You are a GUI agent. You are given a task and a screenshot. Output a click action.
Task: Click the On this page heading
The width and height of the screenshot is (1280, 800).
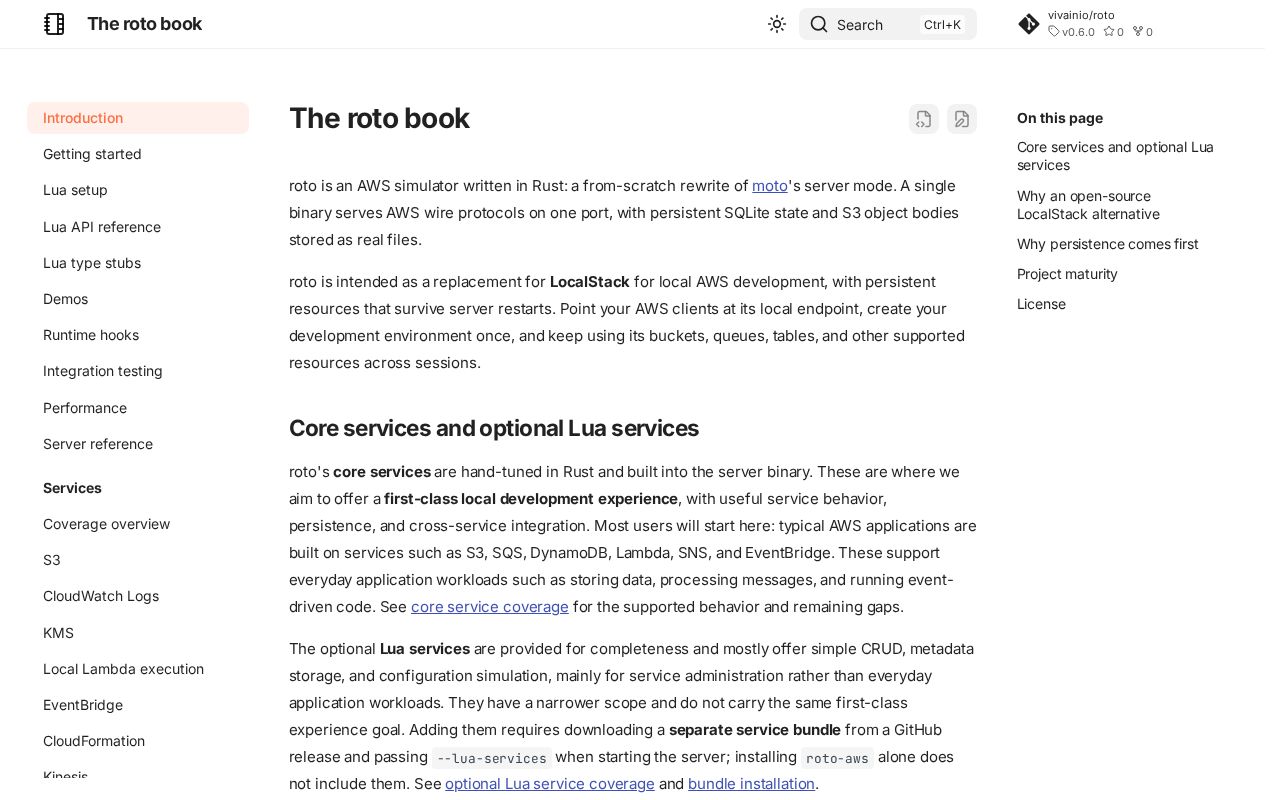coord(1060,118)
